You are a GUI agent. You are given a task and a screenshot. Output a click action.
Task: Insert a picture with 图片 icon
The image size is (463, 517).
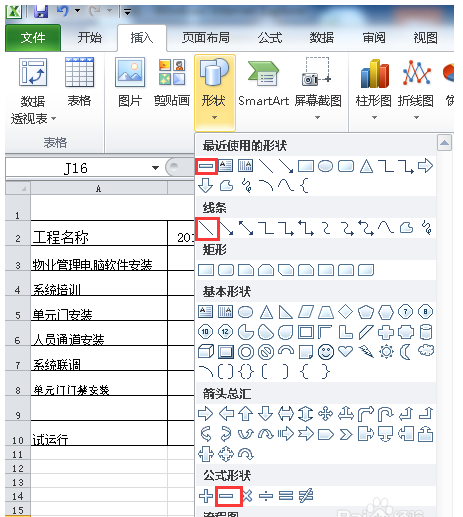coord(130,82)
